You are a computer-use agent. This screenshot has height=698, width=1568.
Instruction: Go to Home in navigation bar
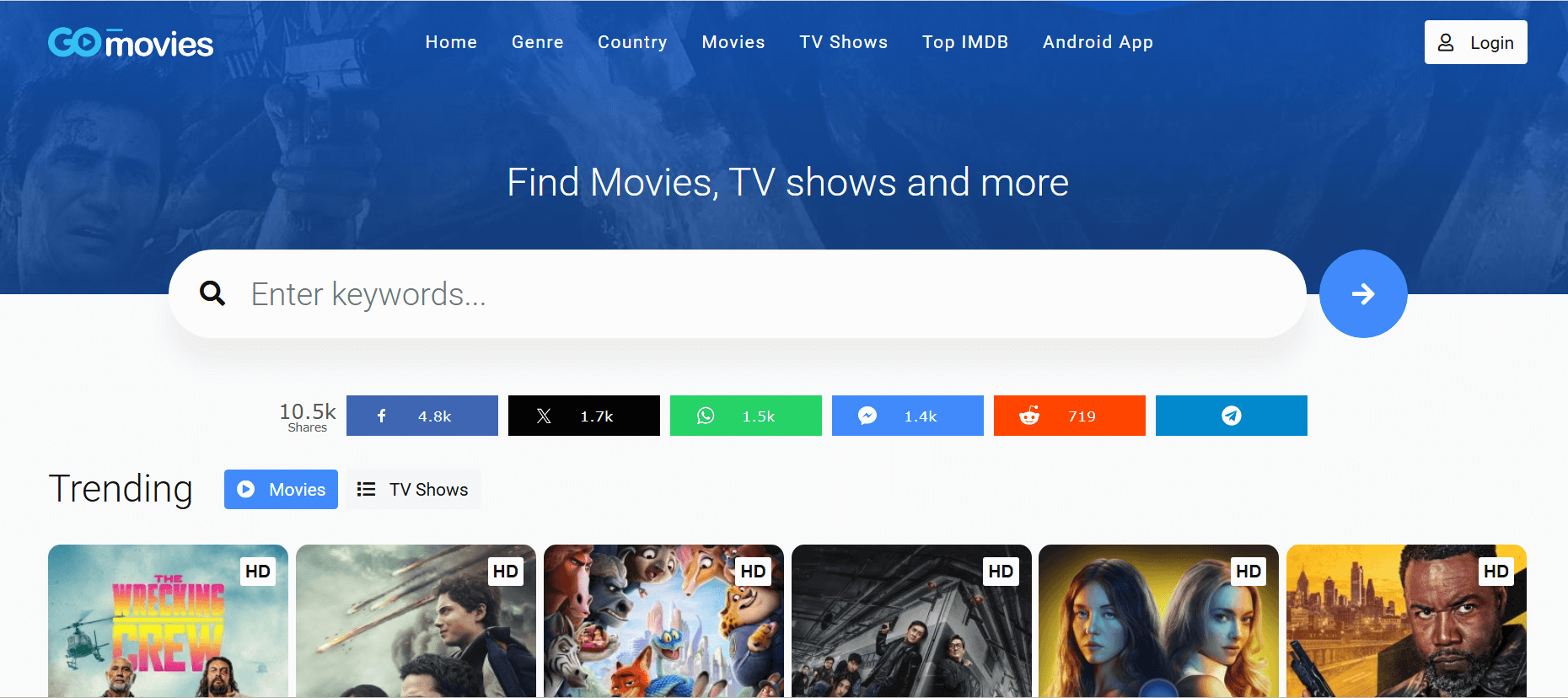(451, 42)
